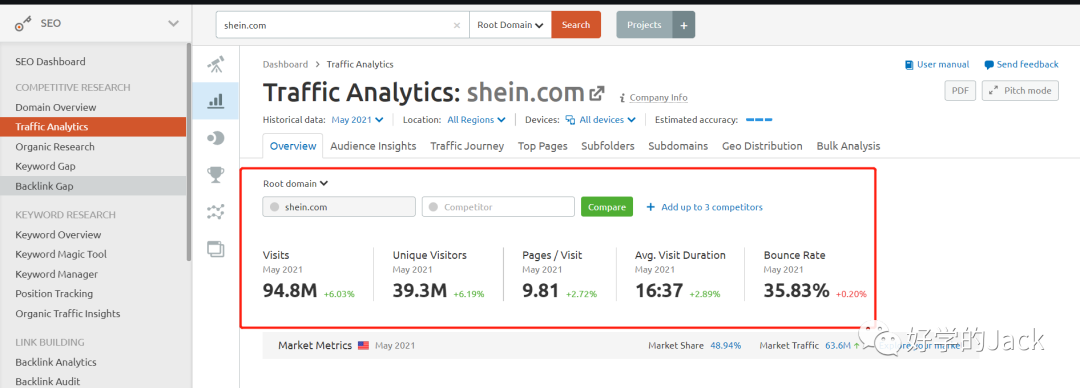
Task: Click the orange Search button
Action: [x=576, y=25]
